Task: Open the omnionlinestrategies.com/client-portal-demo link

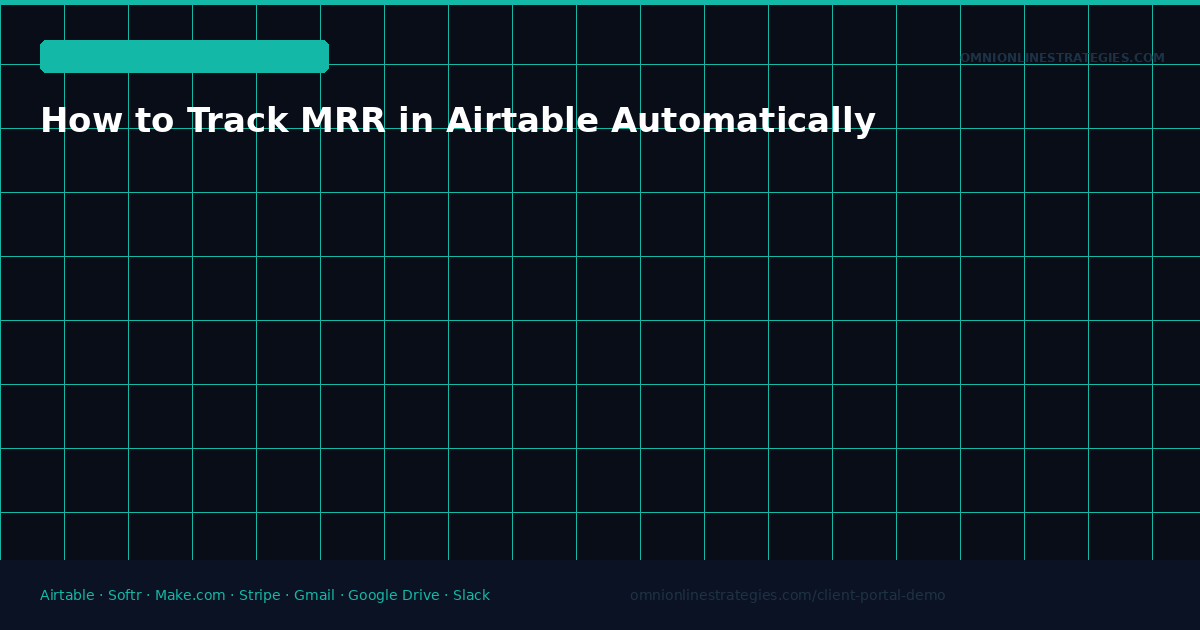Action: [x=787, y=596]
